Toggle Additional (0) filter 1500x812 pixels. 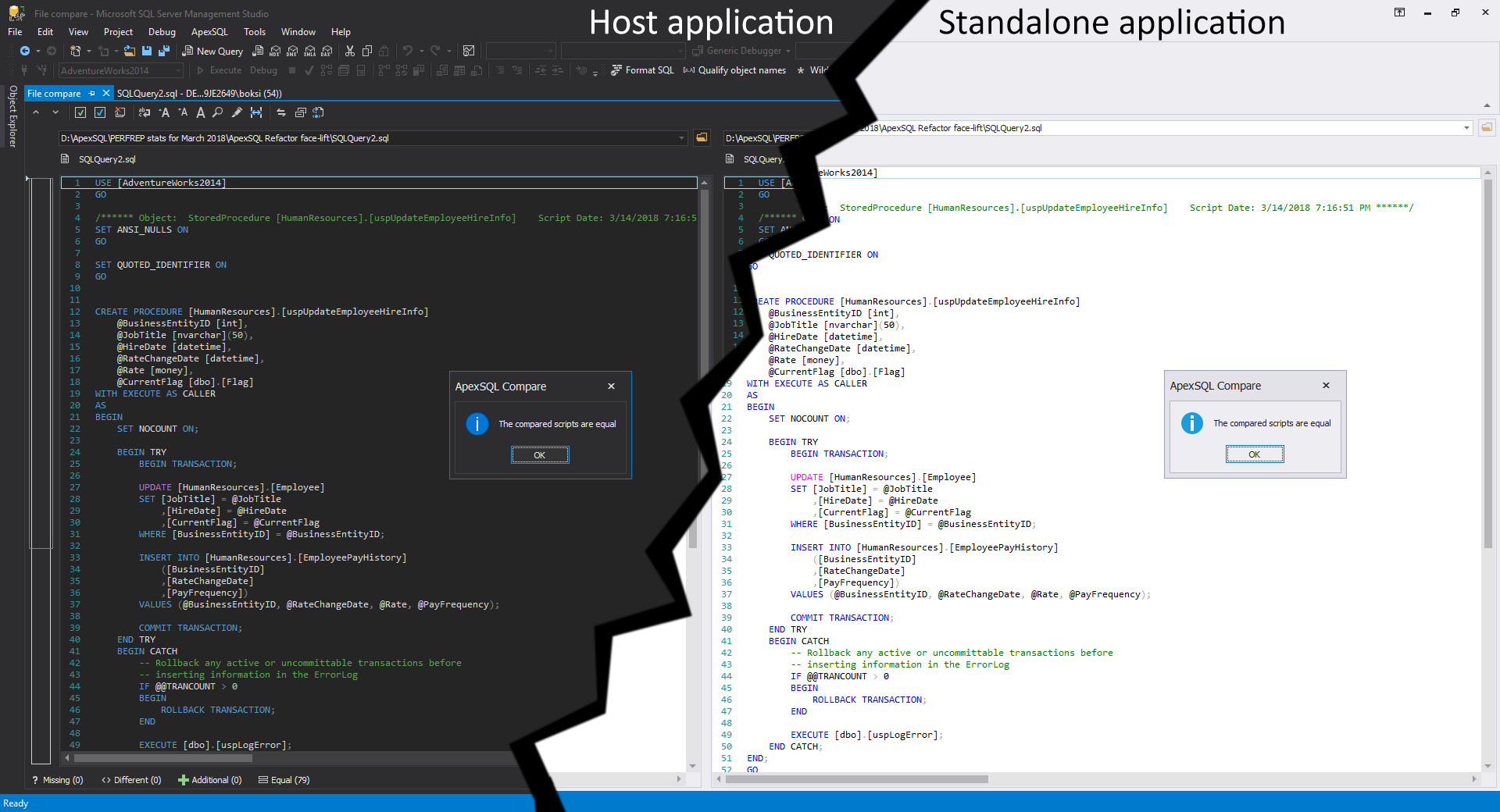[x=210, y=780]
